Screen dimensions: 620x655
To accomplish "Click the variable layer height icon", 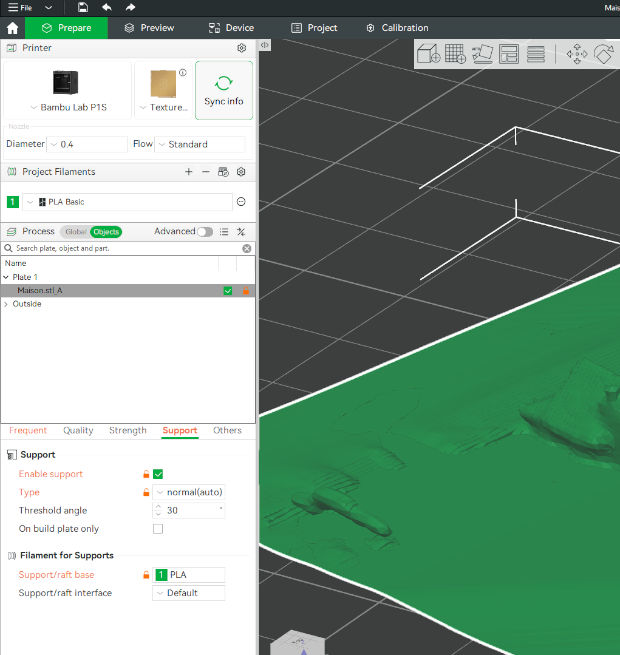I will pos(536,54).
